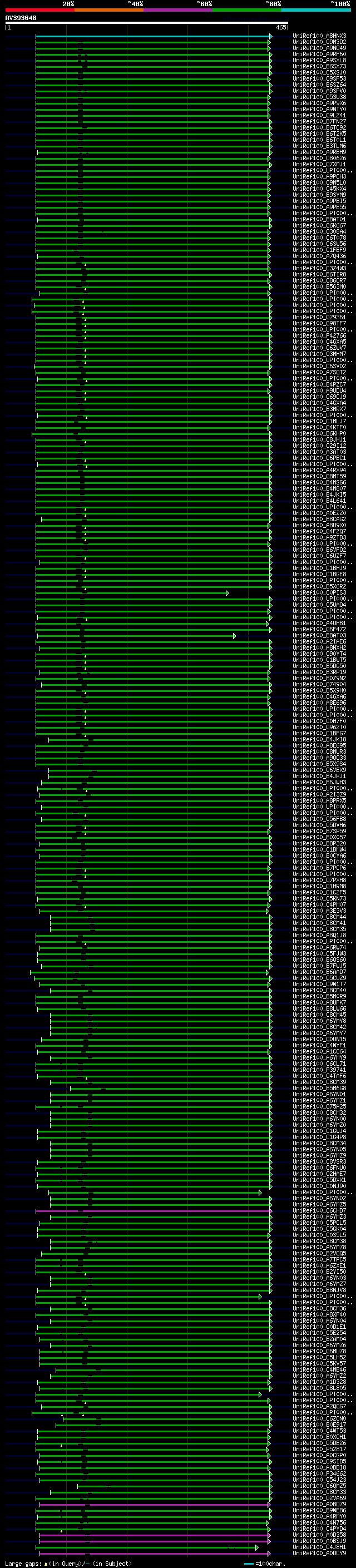Click label UniRef100_A2I3Z9
This screenshot has width=356, height=1568.
click(x=319, y=794)
